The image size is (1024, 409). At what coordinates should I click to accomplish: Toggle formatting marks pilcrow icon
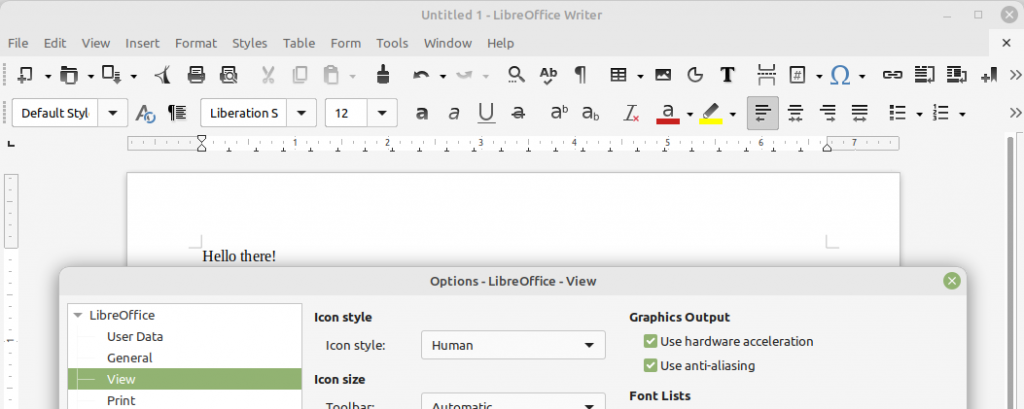click(x=580, y=74)
